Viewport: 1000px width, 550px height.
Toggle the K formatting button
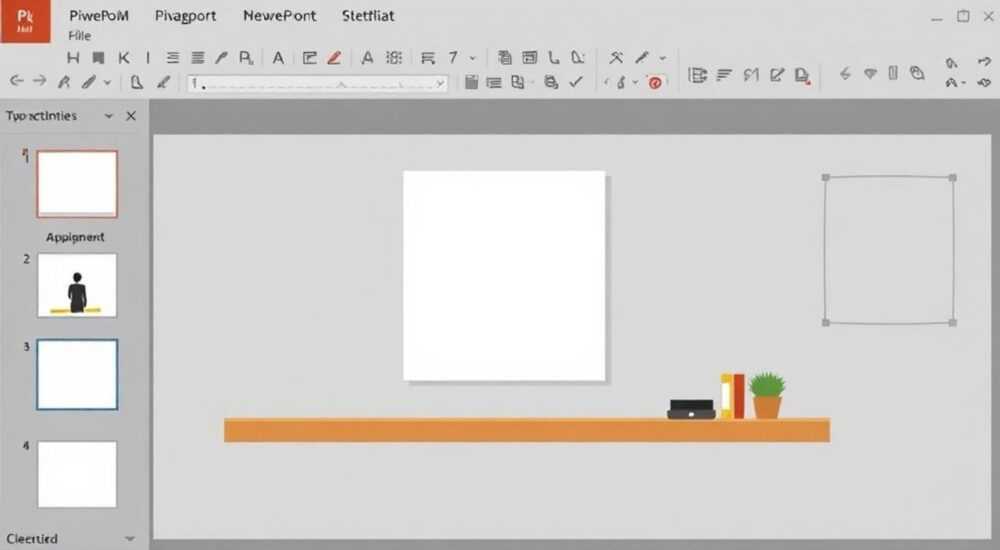(x=124, y=58)
